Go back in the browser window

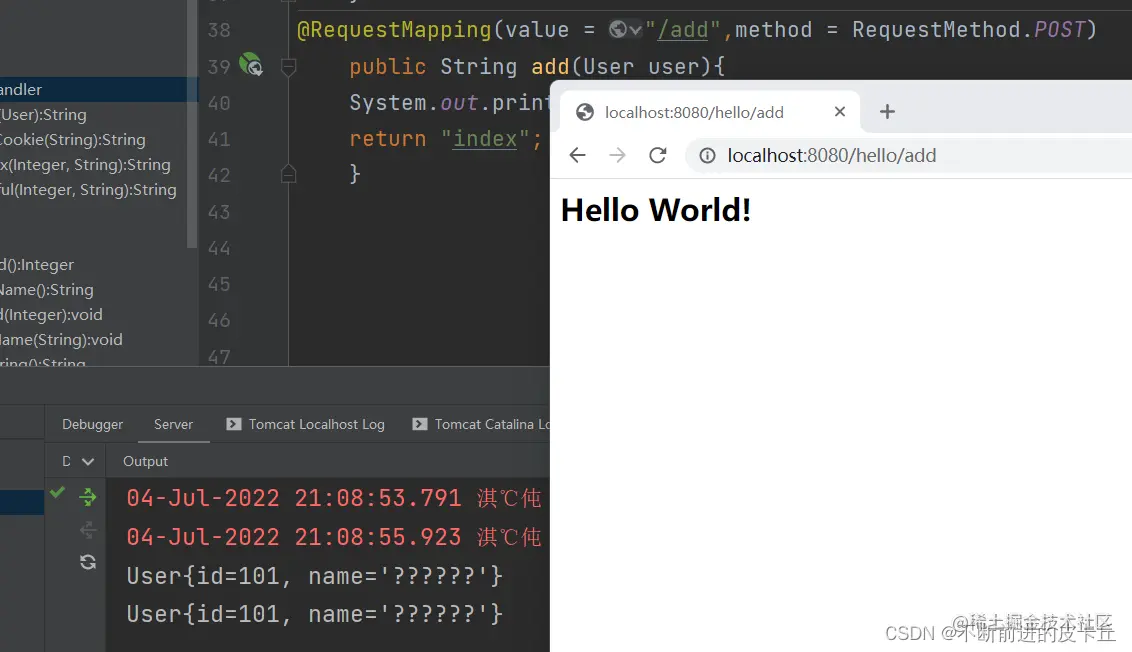pyautogui.click(x=578, y=155)
